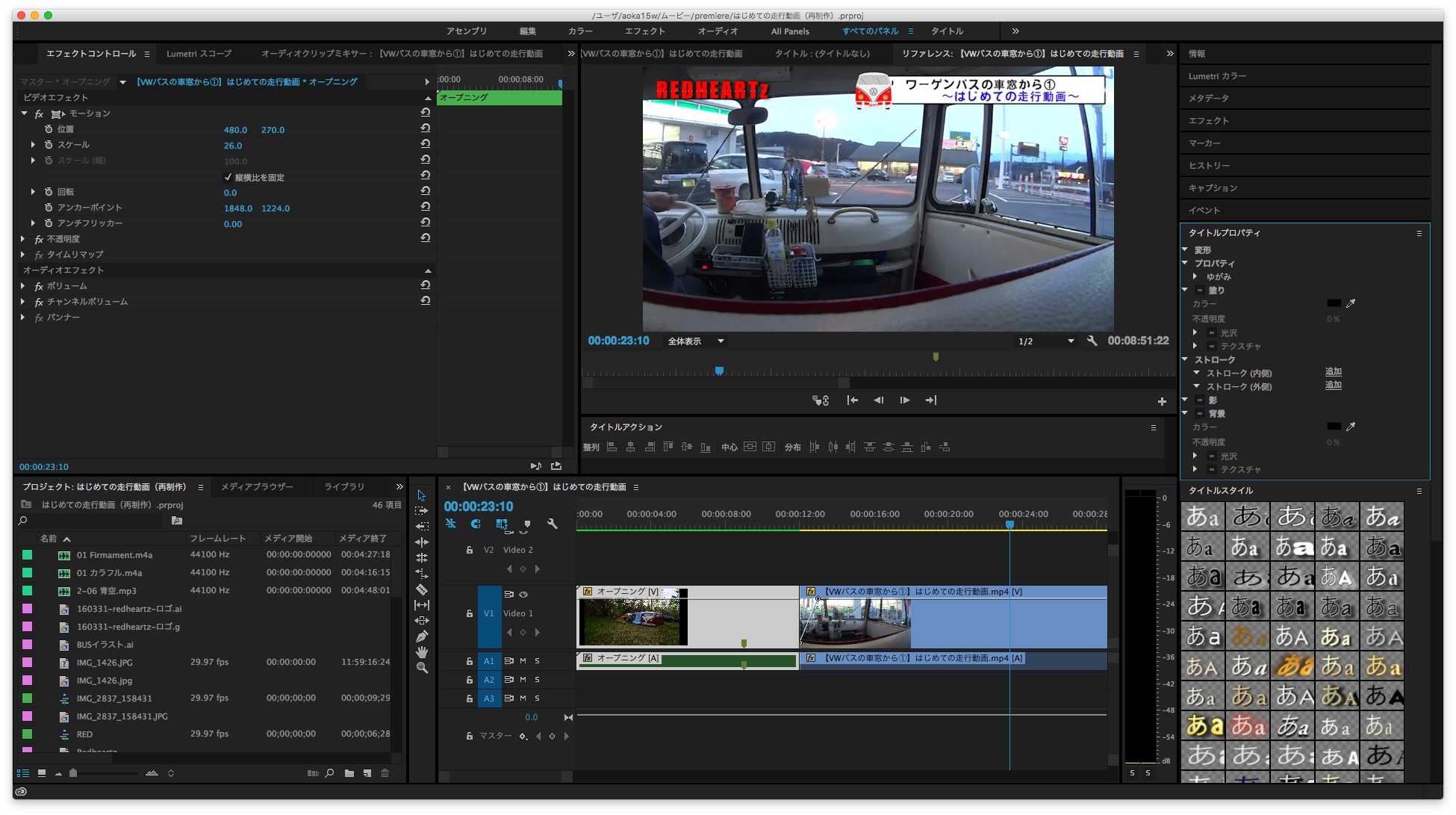Toggle stopwatch animation for Position
The width and height of the screenshot is (1456, 815).
pos(49,129)
